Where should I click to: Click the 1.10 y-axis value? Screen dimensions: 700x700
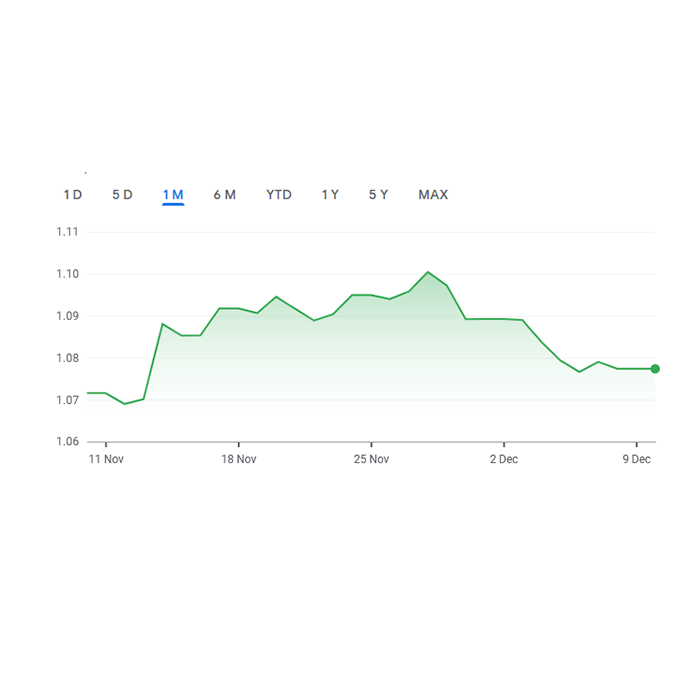point(68,274)
